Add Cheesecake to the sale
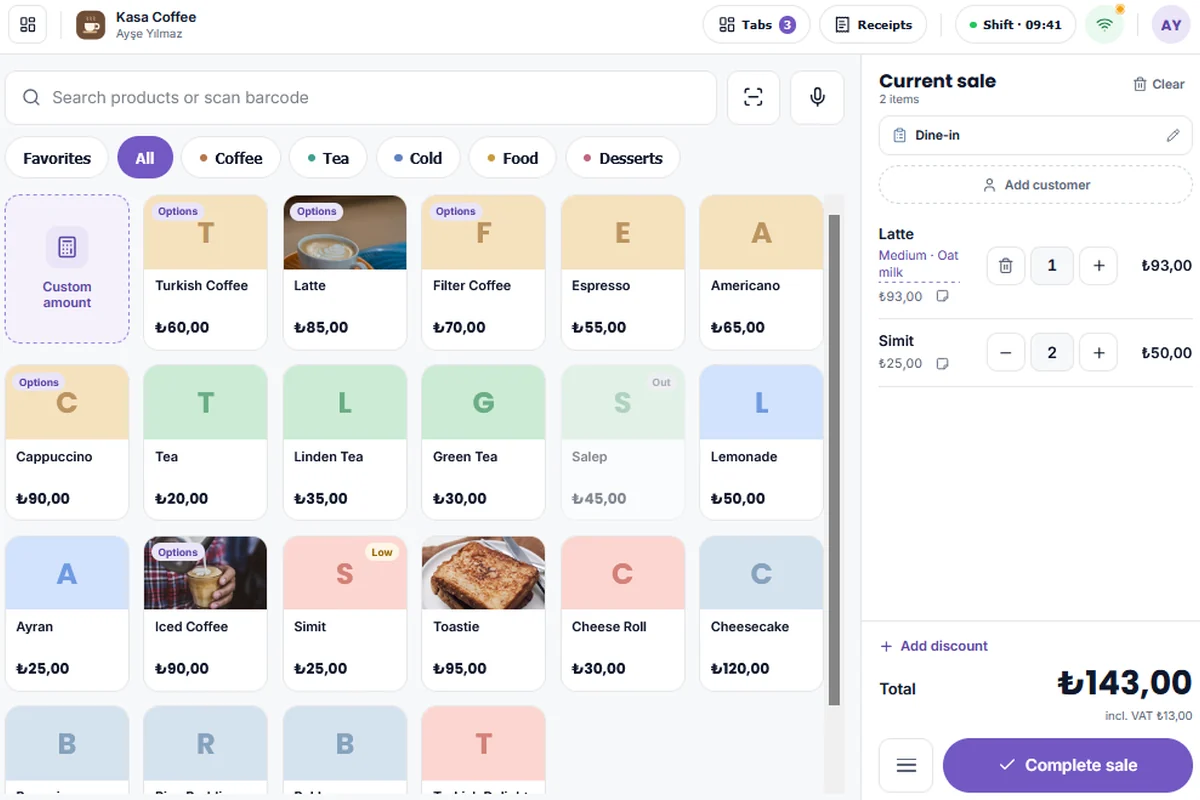The width and height of the screenshot is (1200, 800). tap(762, 613)
